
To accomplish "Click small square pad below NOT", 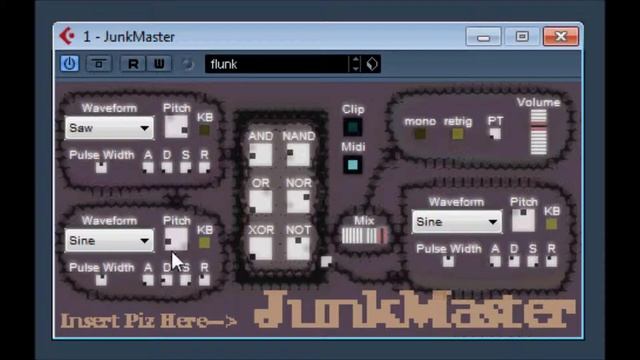I will click(326, 262).
